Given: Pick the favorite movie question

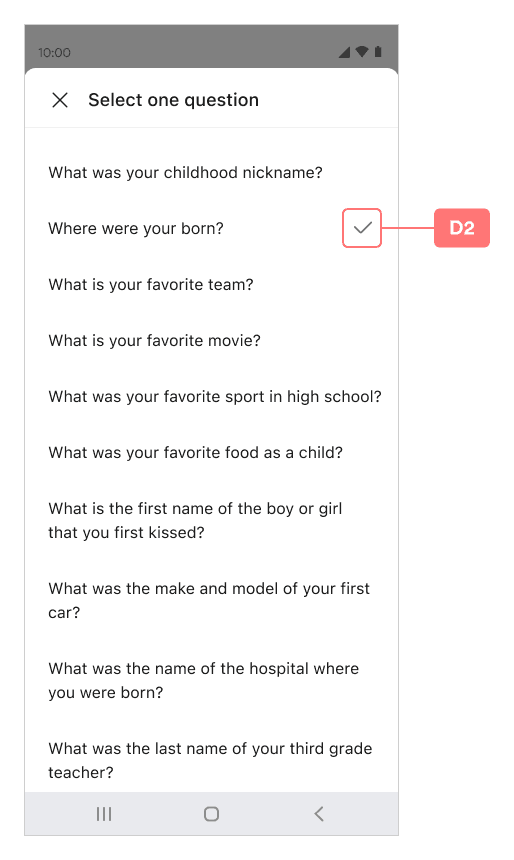Looking at the screenshot, I should point(211,340).
